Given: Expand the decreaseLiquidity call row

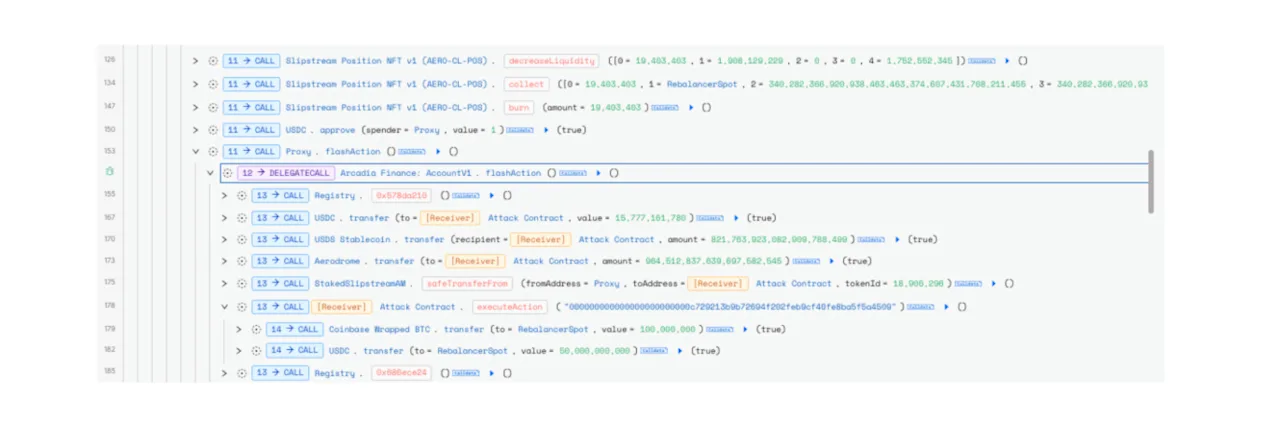Looking at the screenshot, I should [196, 61].
